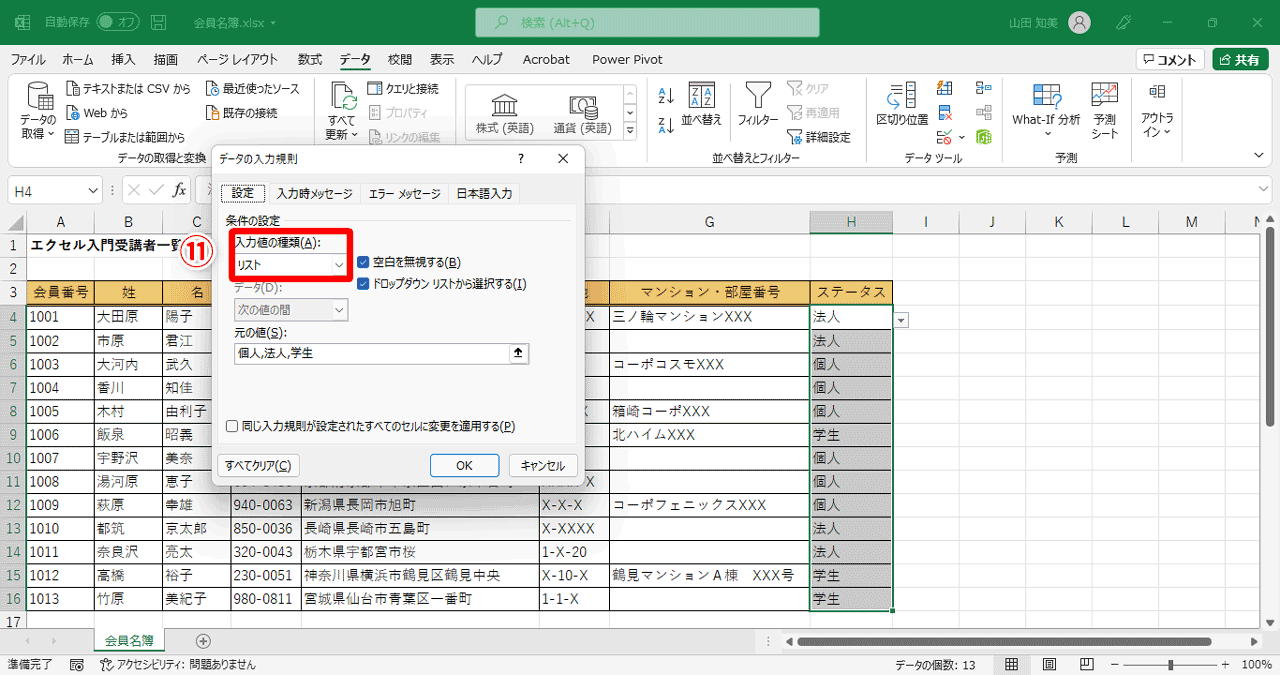Image resolution: width=1280 pixels, height=675 pixels.
Task: Switch to the エラー メッセージ dialog tab
Action: [x=403, y=194]
